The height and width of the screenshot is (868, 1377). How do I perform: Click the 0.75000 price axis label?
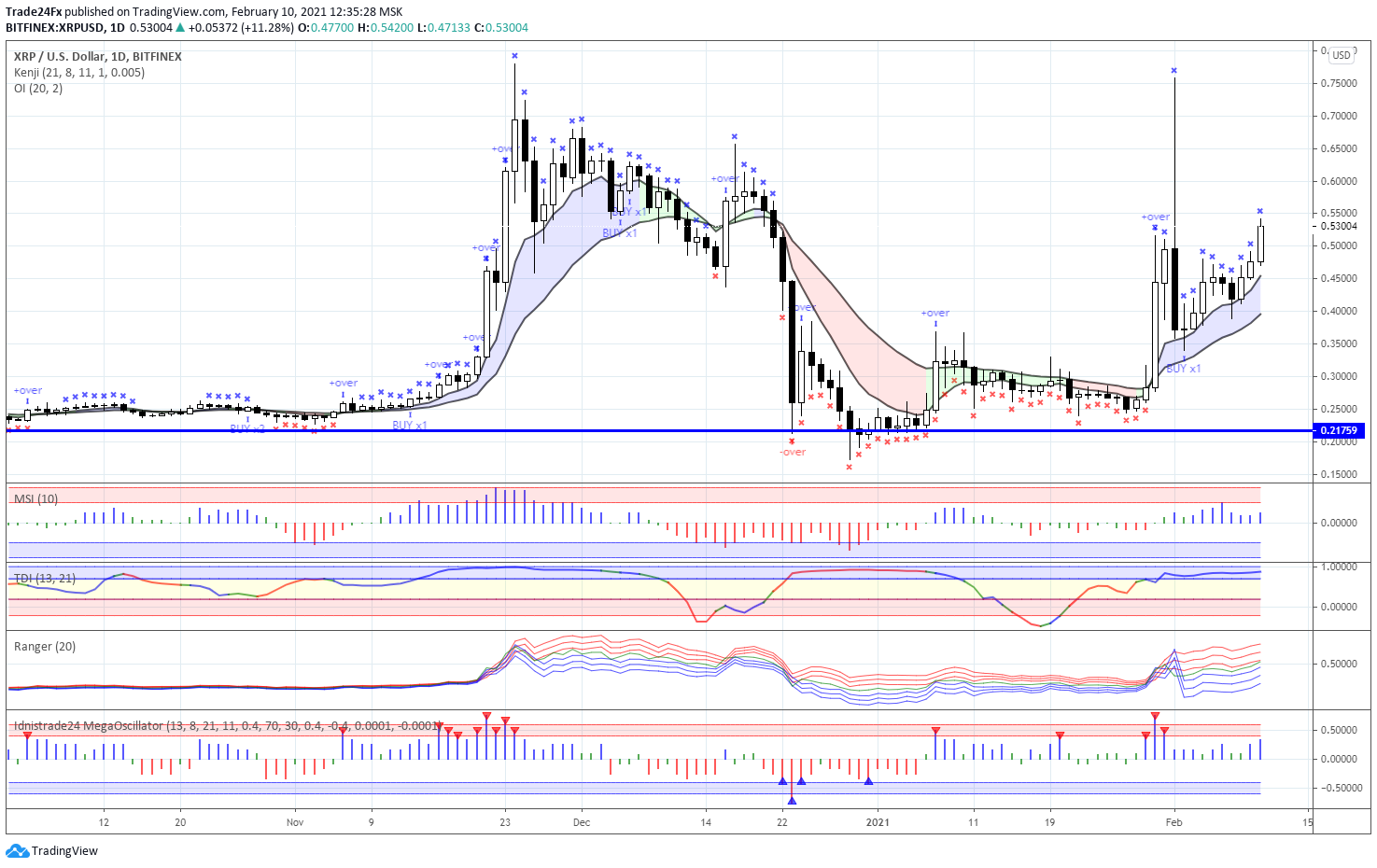click(1340, 83)
